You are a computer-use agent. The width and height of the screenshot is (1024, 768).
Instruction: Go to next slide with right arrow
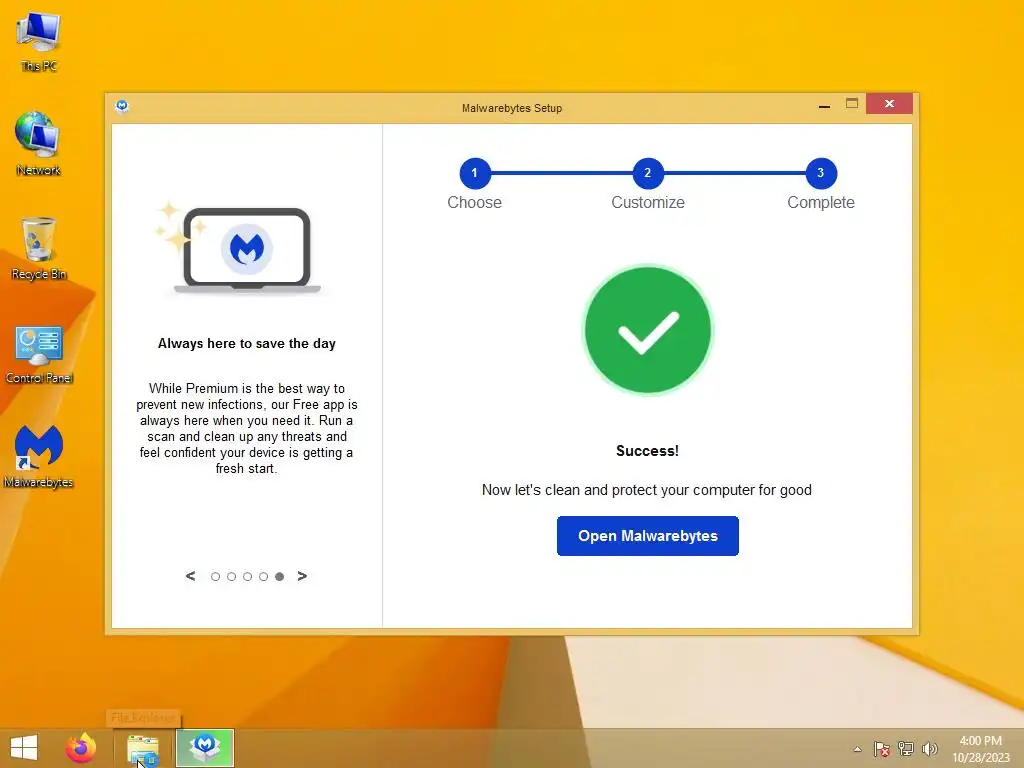(x=302, y=576)
